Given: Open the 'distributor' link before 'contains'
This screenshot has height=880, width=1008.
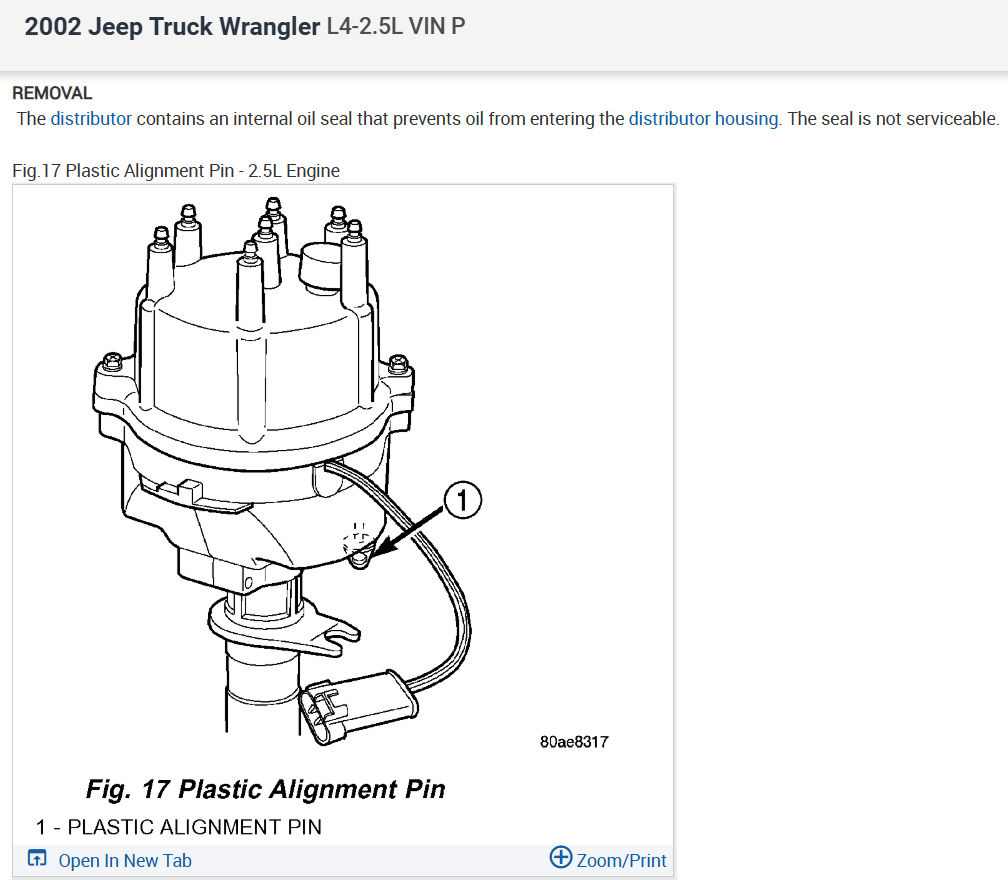Looking at the screenshot, I should click(x=91, y=119).
